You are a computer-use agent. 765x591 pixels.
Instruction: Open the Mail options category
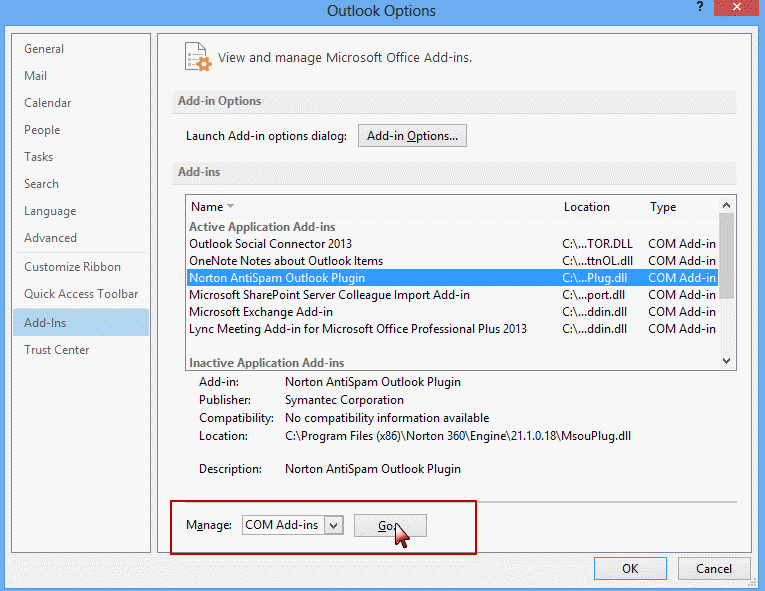36,76
